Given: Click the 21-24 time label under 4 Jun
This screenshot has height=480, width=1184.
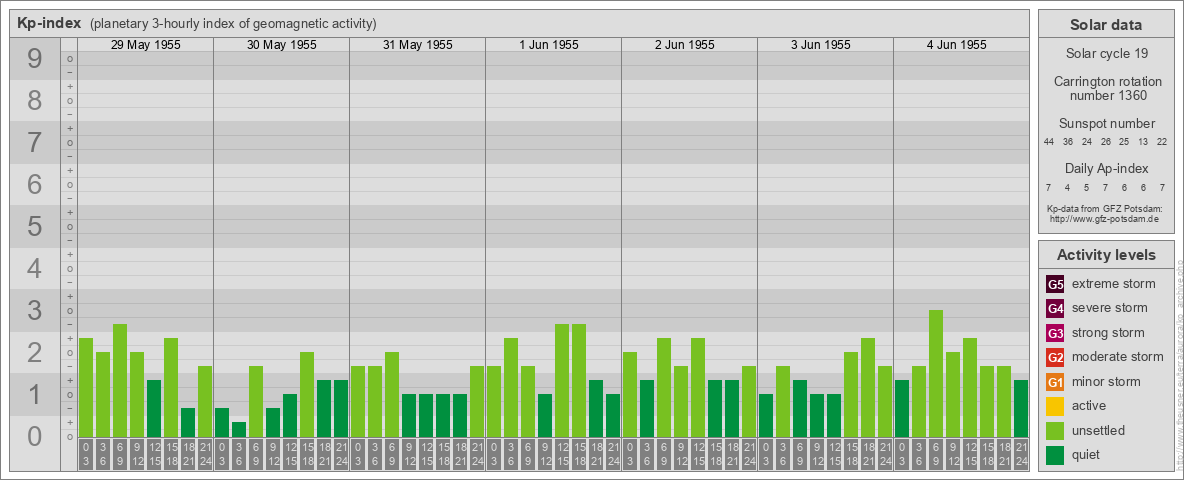Looking at the screenshot, I should tap(1021, 454).
